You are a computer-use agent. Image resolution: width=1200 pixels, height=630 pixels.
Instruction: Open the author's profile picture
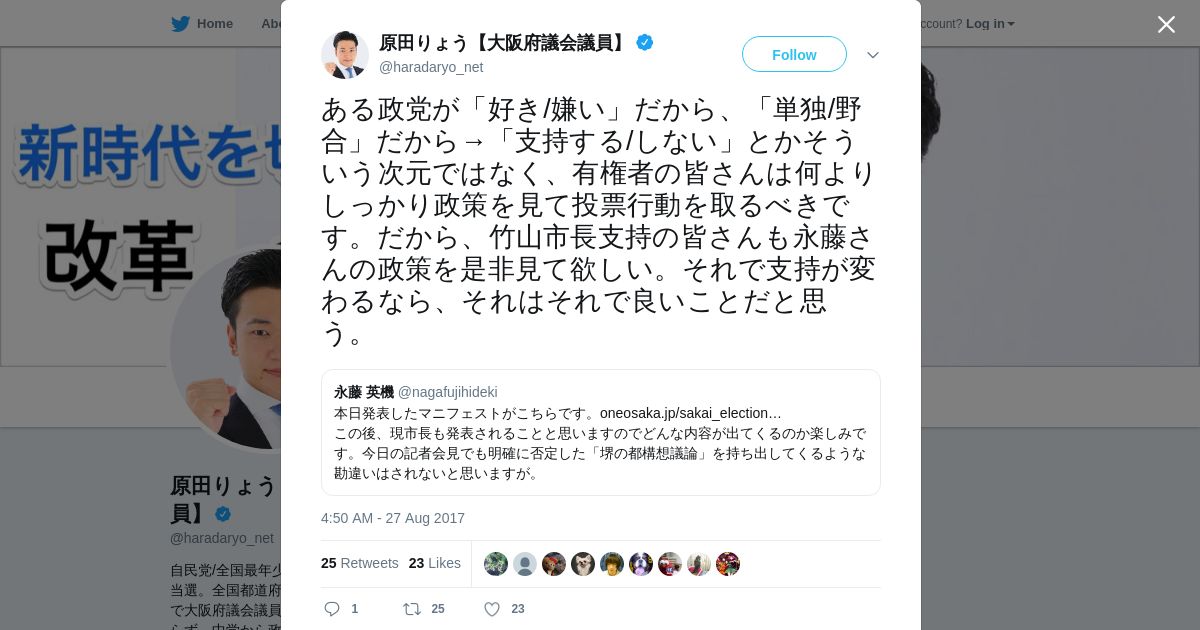pyautogui.click(x=345, y=54)
